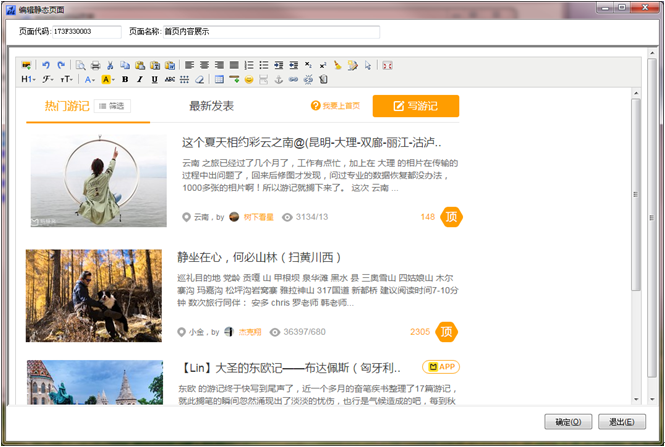Remove the hyperlink
The height and width of the screenshot is (447, 665).
pos(308,79)
